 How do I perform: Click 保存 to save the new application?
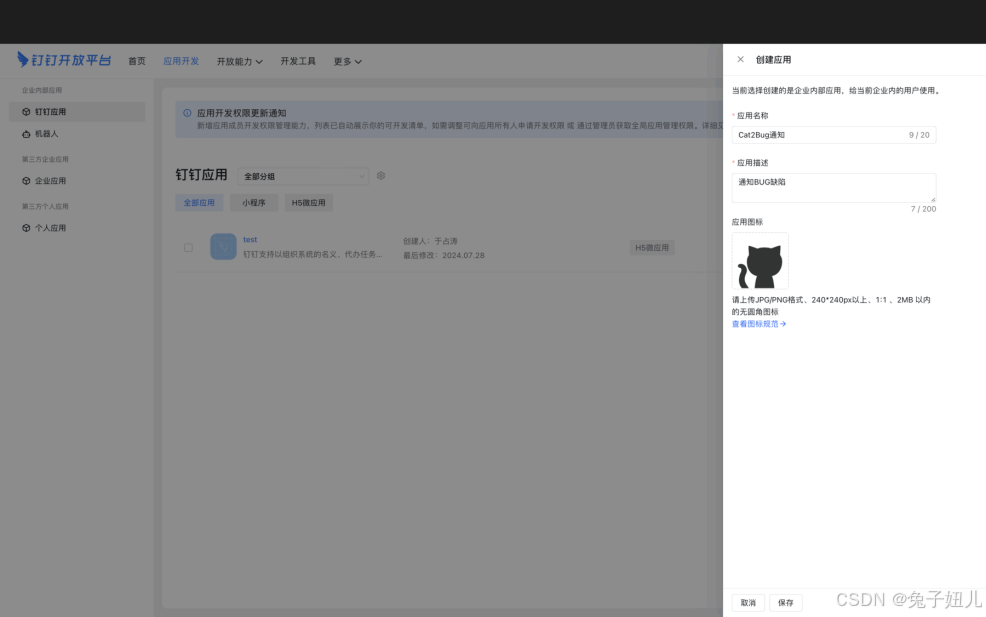click(x=785, y=602)
